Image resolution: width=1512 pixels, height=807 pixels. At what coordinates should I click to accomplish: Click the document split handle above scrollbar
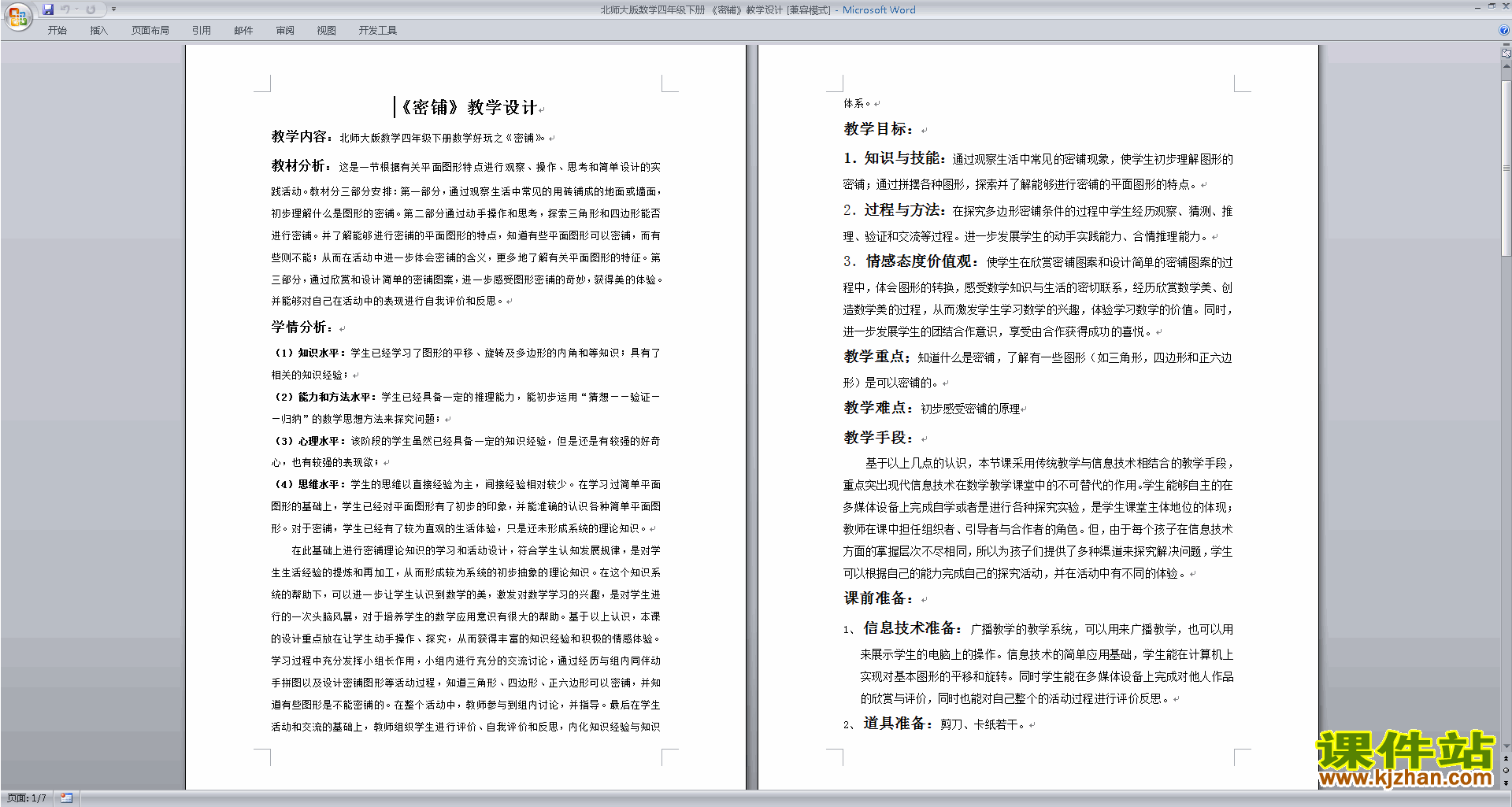click(x=1506, y=45)
